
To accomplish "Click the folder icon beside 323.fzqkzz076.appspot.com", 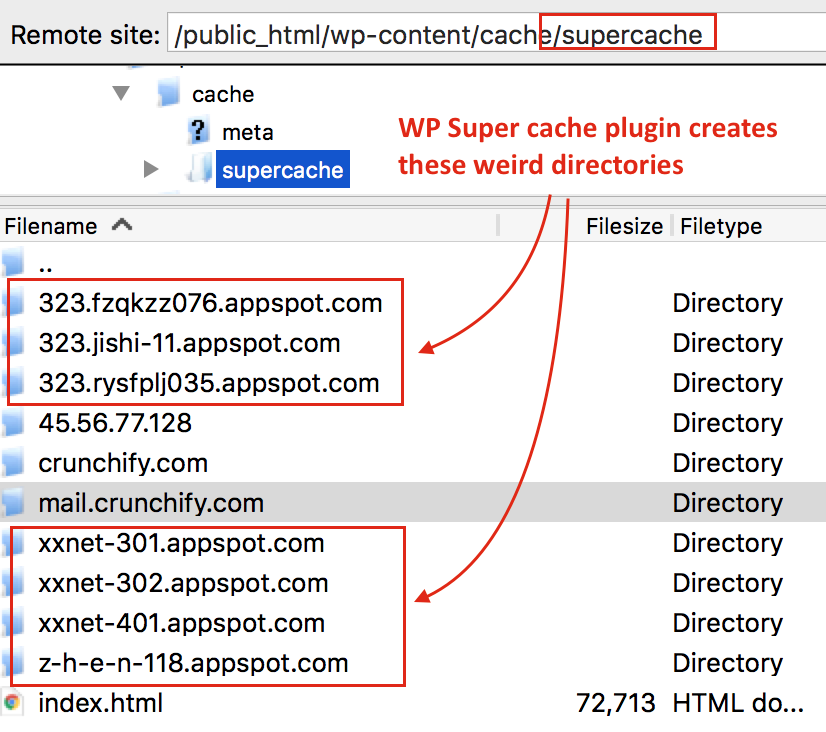I will (x=14, y=302).
